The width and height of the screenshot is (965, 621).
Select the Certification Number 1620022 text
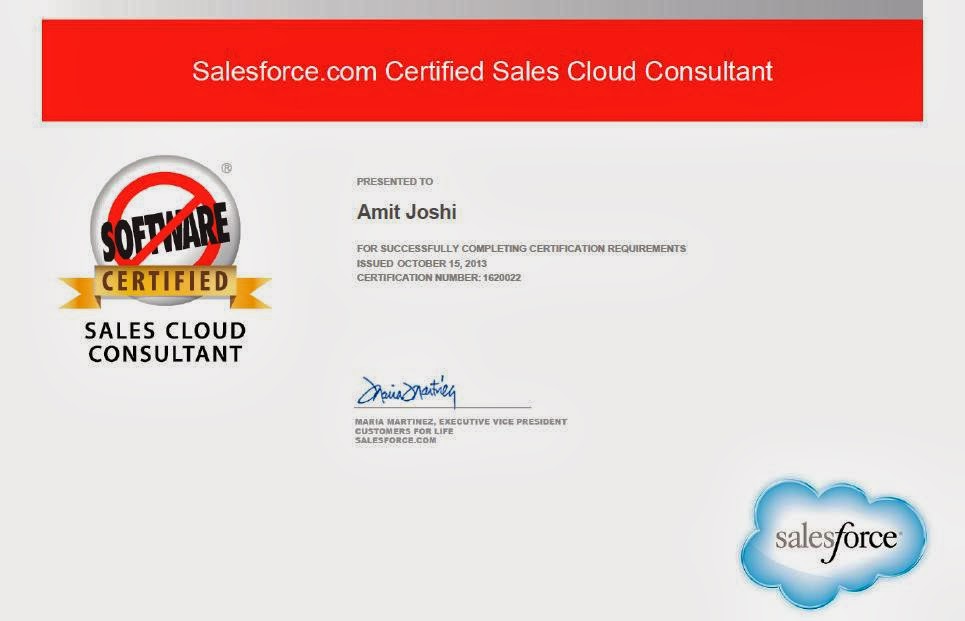pos(438,277)
